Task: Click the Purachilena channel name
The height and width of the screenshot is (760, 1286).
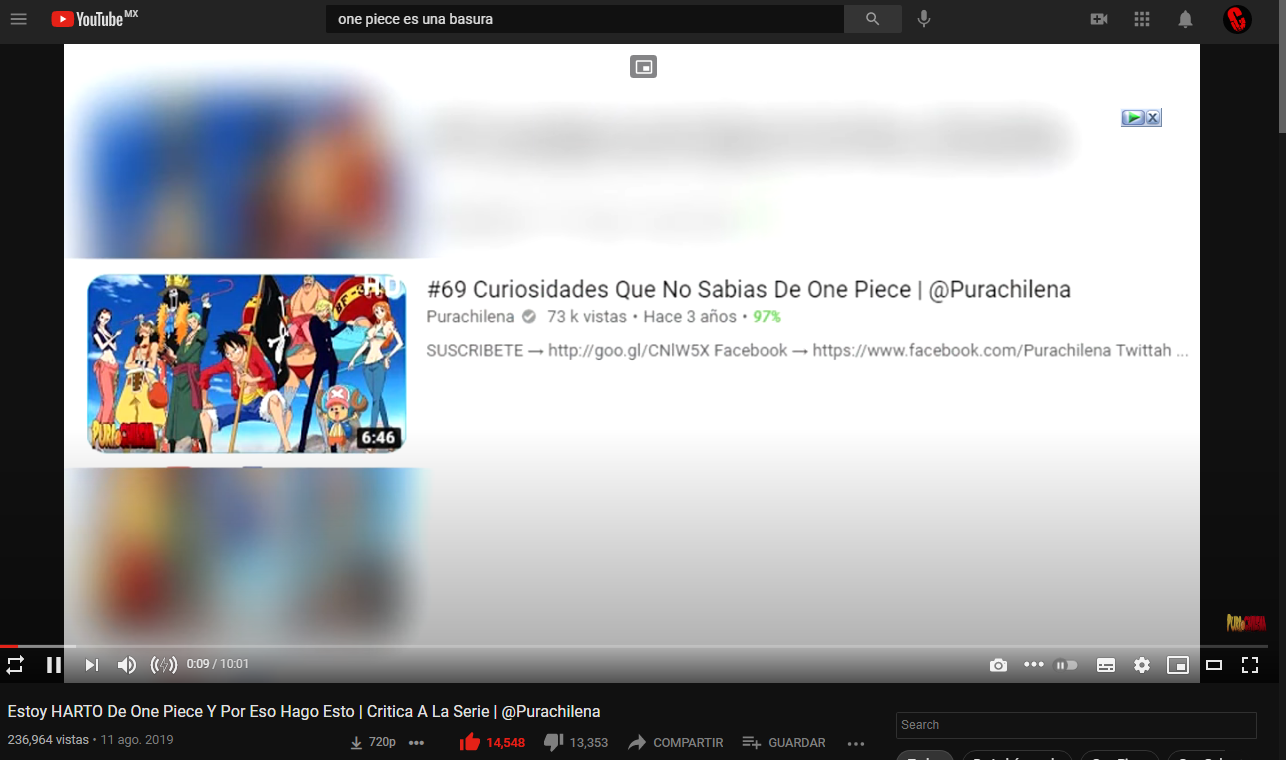Action: [x=470, y=317]
